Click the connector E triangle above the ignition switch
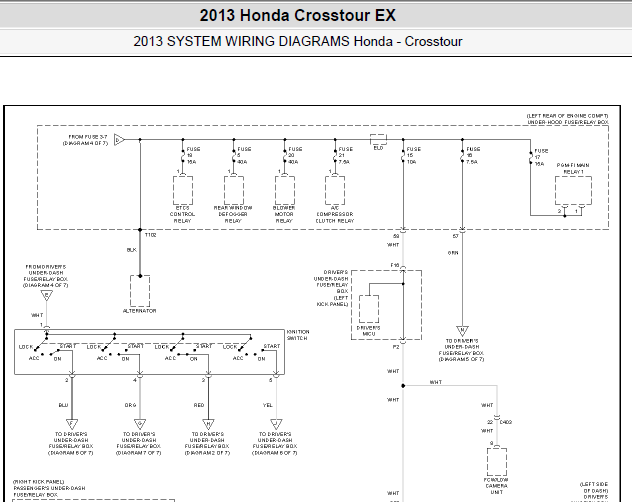The height and width of the screenshot is (502, 632). (x=47, y=296)
